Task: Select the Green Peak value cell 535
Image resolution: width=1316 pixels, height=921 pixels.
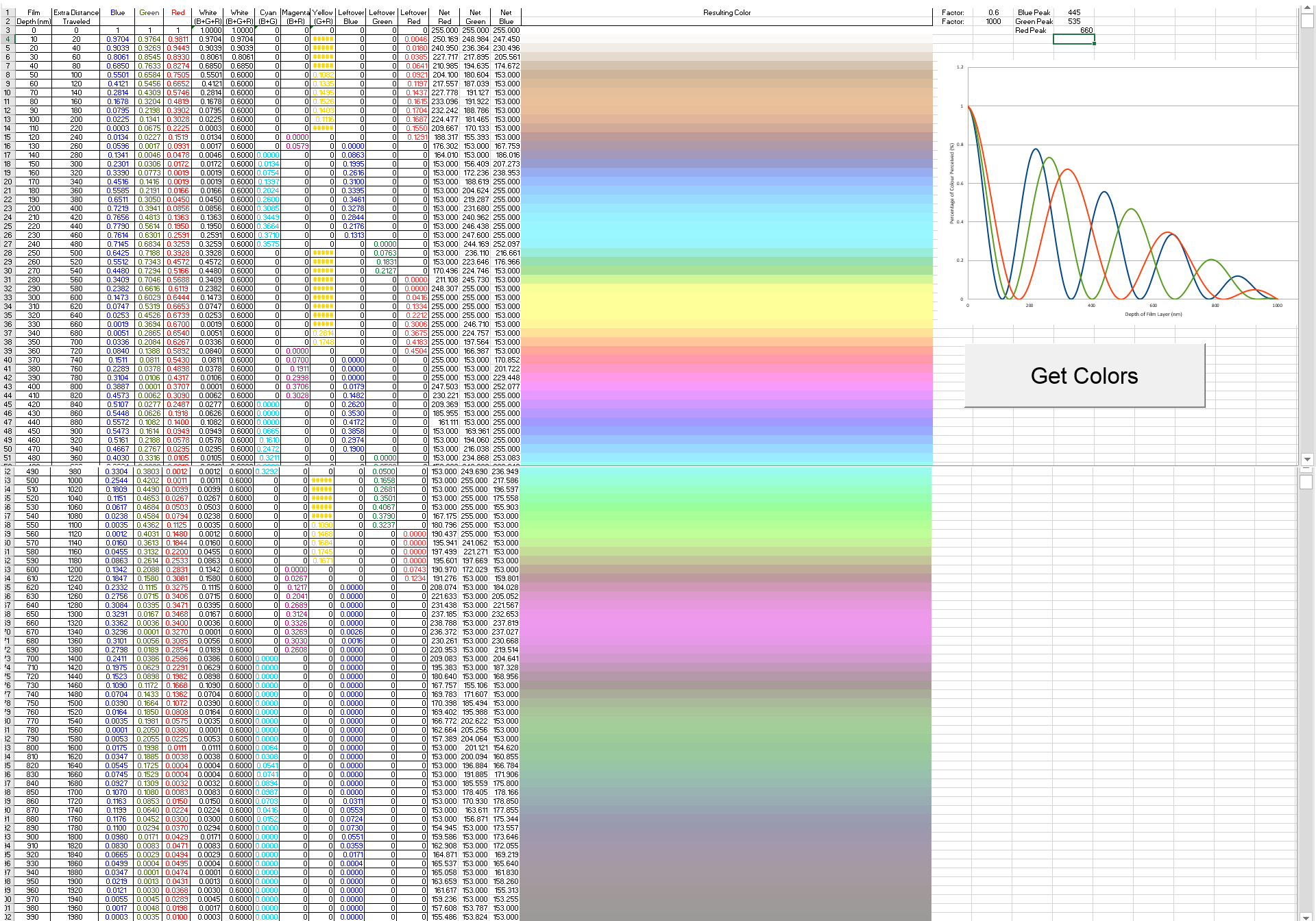Action: coord(1074,21)
